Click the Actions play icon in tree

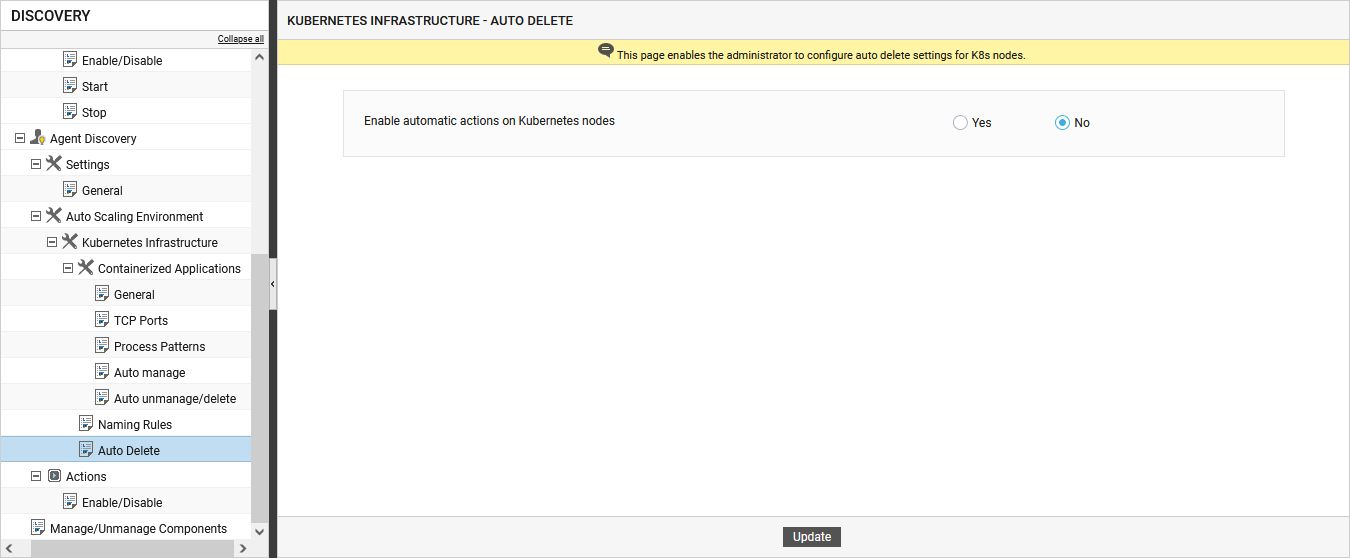(54, 476)
